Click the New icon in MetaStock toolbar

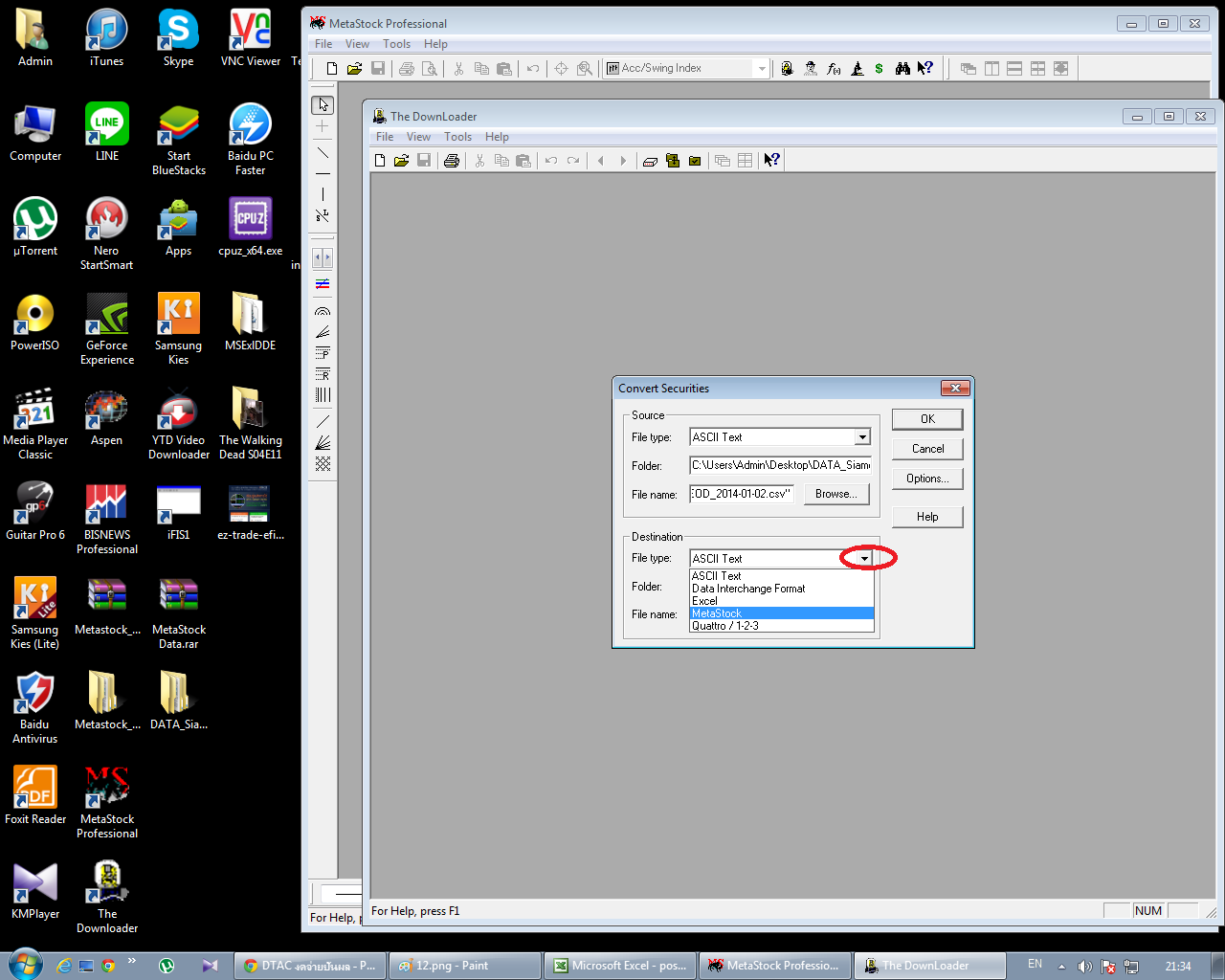coord(332,68)
